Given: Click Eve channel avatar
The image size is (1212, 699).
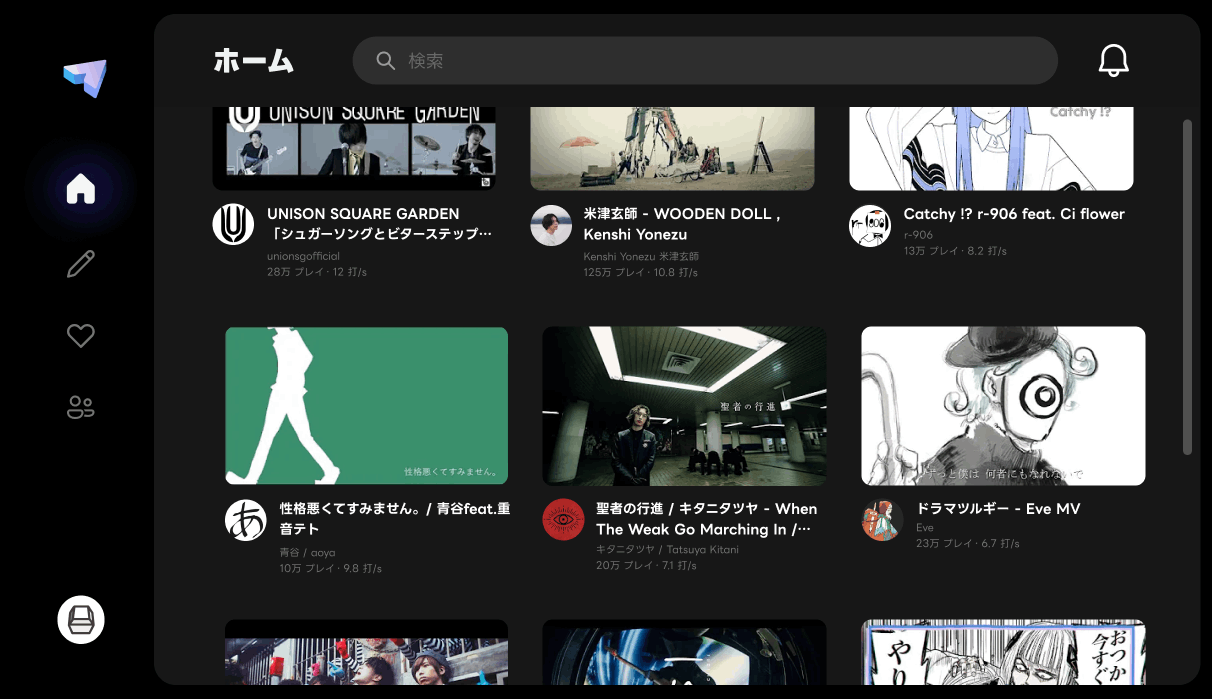Looking at the screenshot, I should pos(882,520).
